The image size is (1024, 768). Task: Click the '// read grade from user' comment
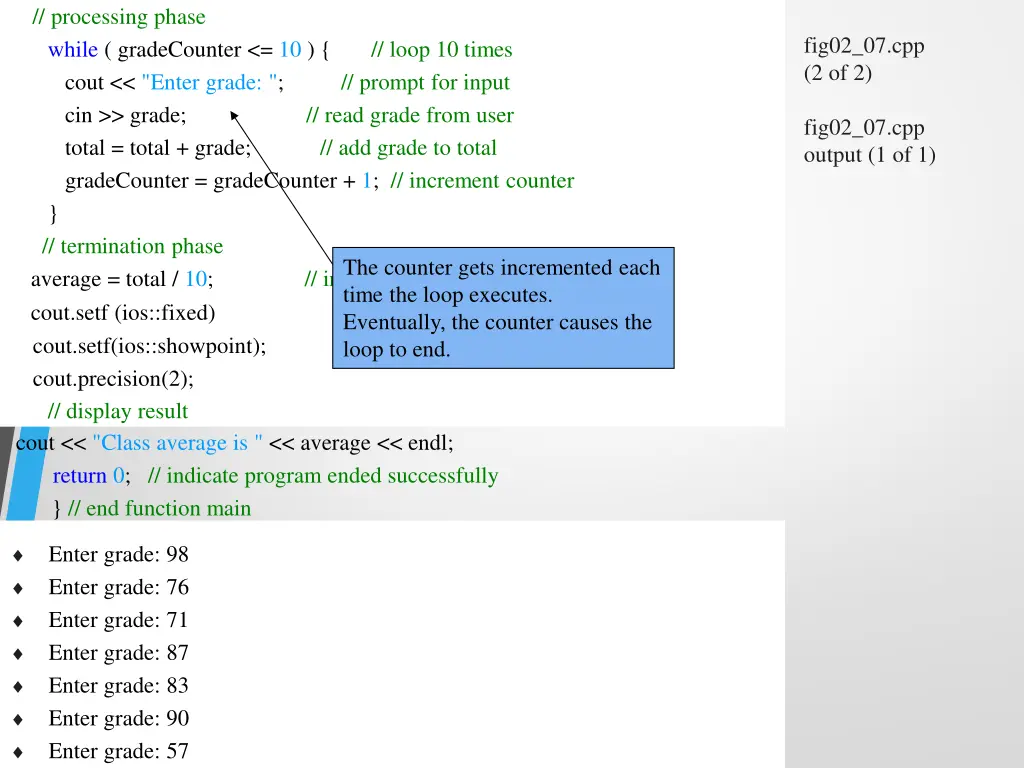pos(410,116)
